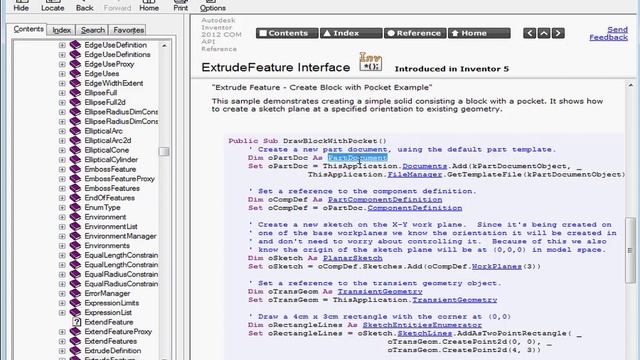Screen dimensions: 640x360
Task: Select the ExtendFeature tree item
Action: (109, 322)
